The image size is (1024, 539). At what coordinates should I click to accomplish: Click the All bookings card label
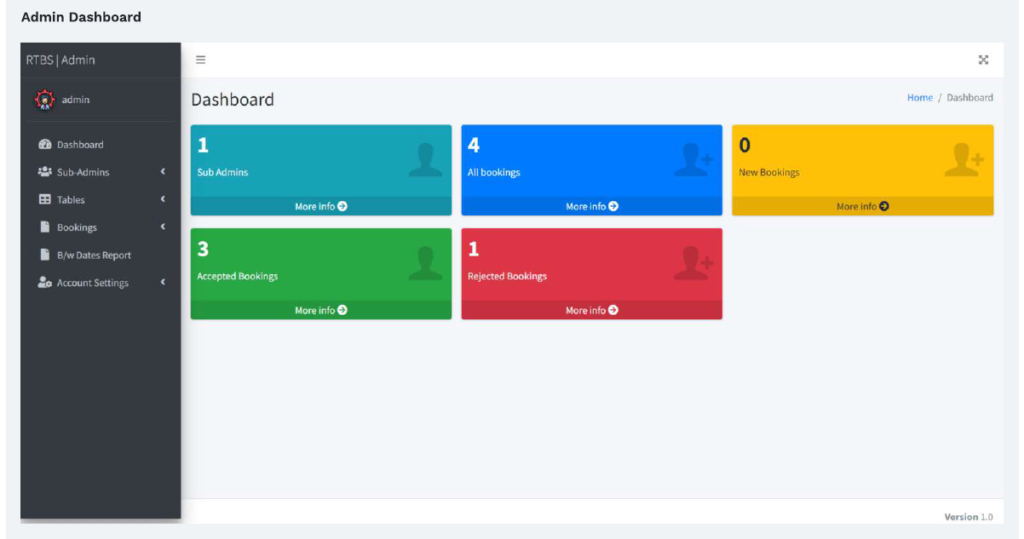[494, 172]
